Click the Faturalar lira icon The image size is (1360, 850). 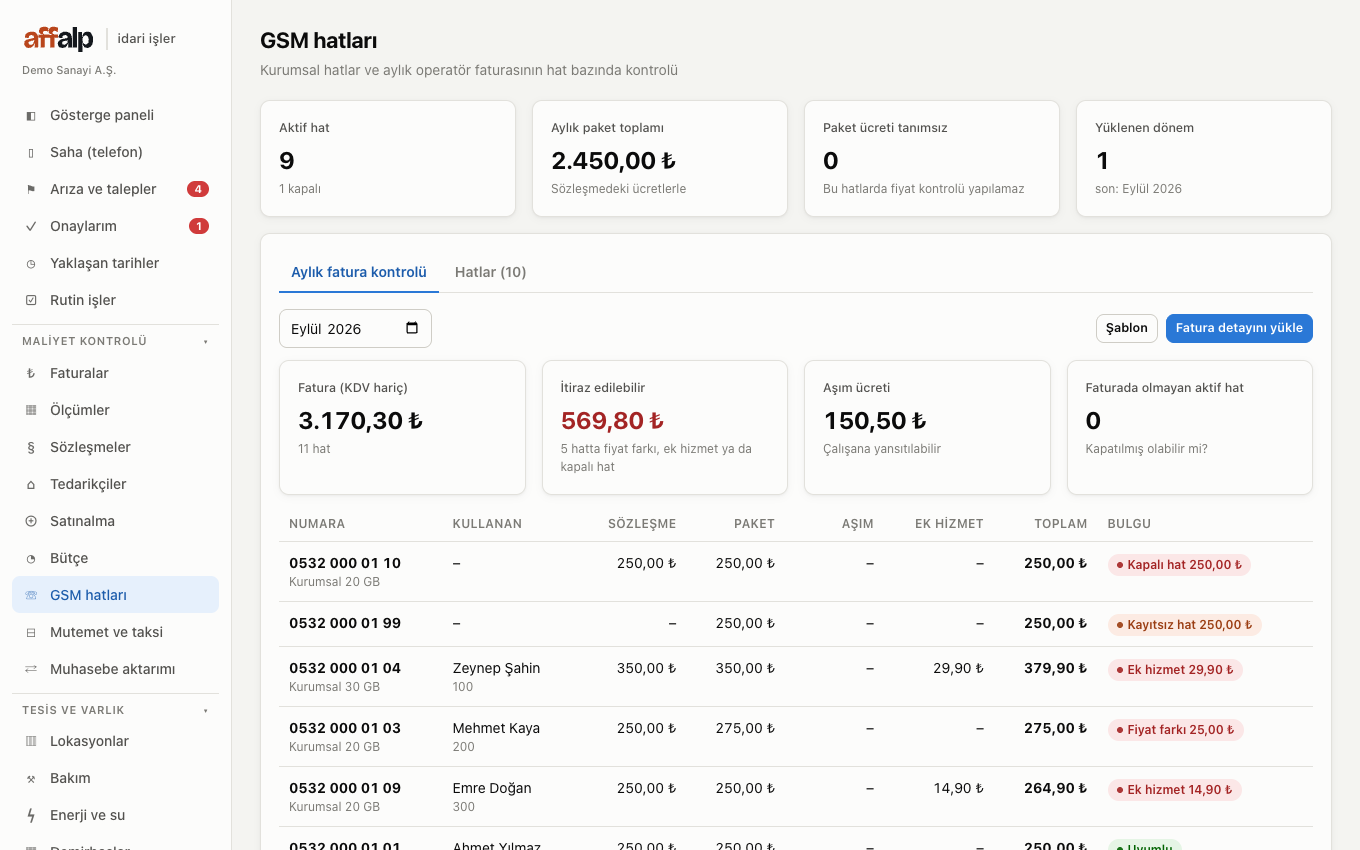tap(31, 374)
